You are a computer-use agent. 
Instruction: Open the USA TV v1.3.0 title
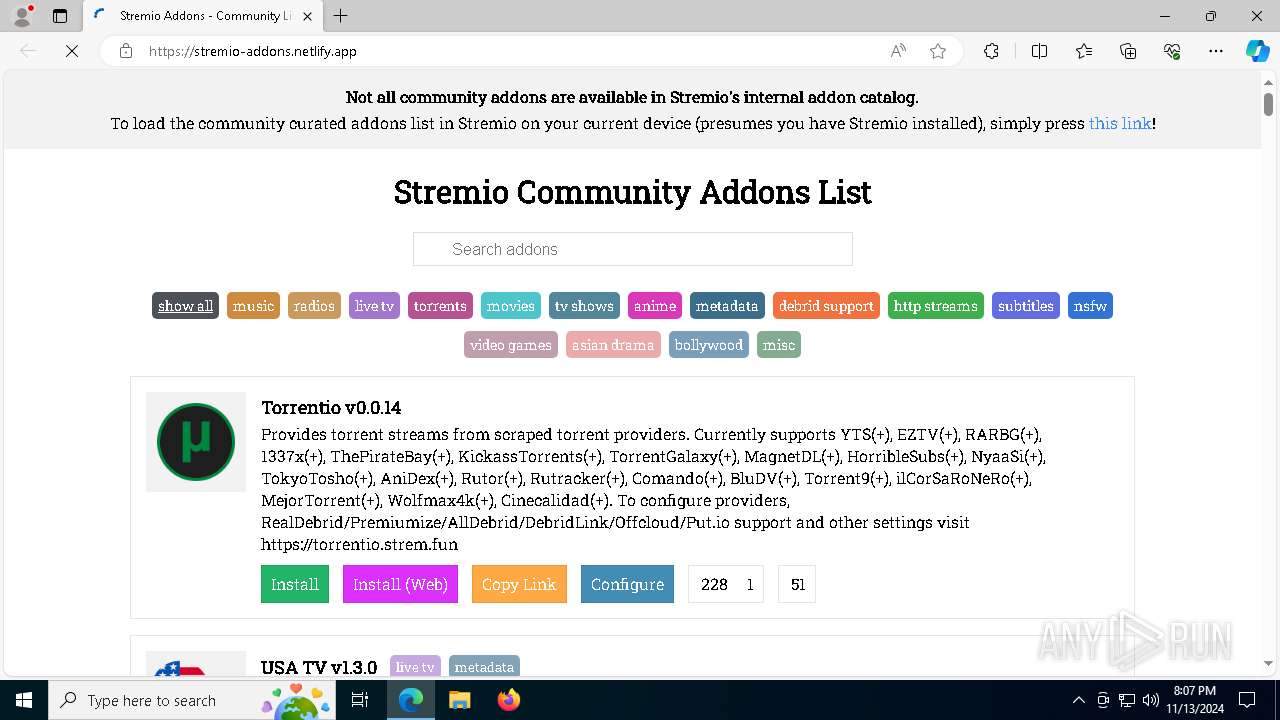(x=319, y=667)
